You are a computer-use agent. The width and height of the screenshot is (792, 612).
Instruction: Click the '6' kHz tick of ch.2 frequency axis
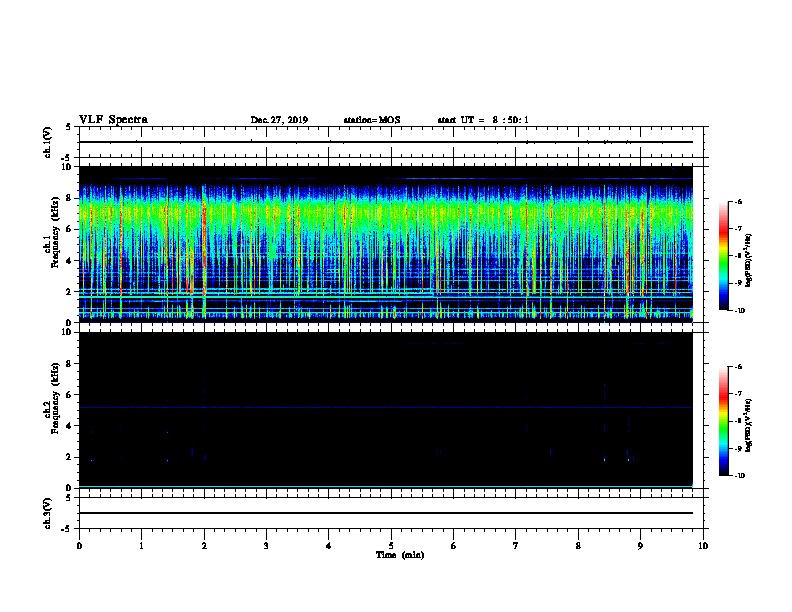tap(70, 395)
